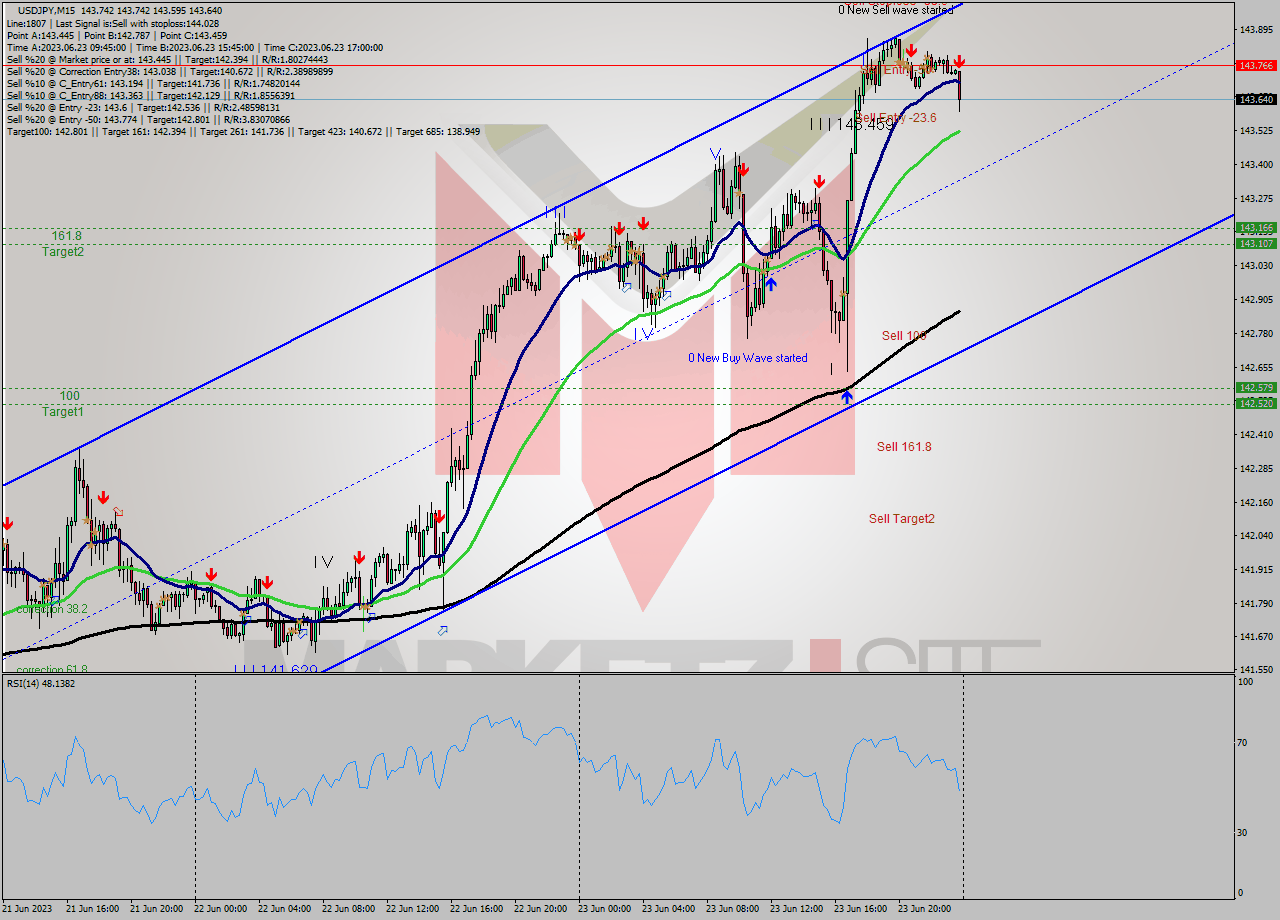This screenshot has height=920, width=1280.
Task: Click the 'Sell Target2' label
Action: click(902, 518)
